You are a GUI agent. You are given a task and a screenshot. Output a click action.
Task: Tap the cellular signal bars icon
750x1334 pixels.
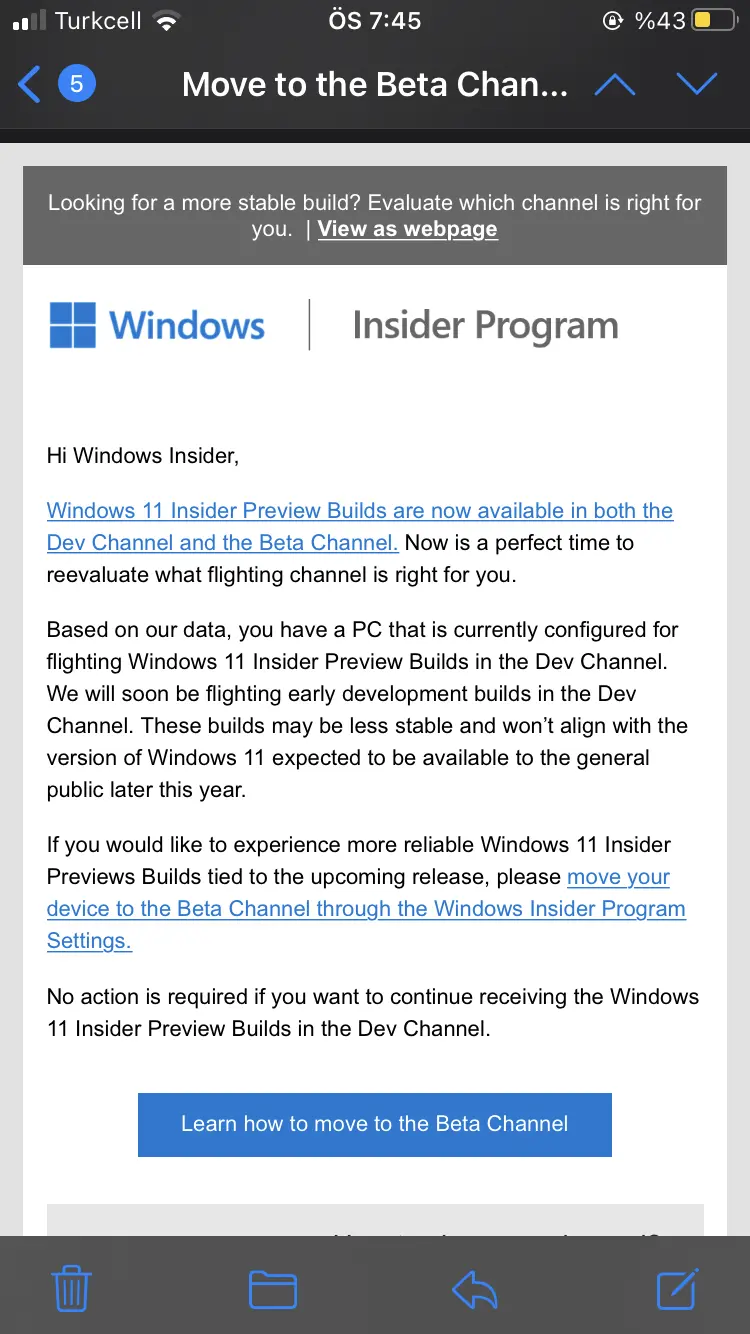click(x=30, y=21)
